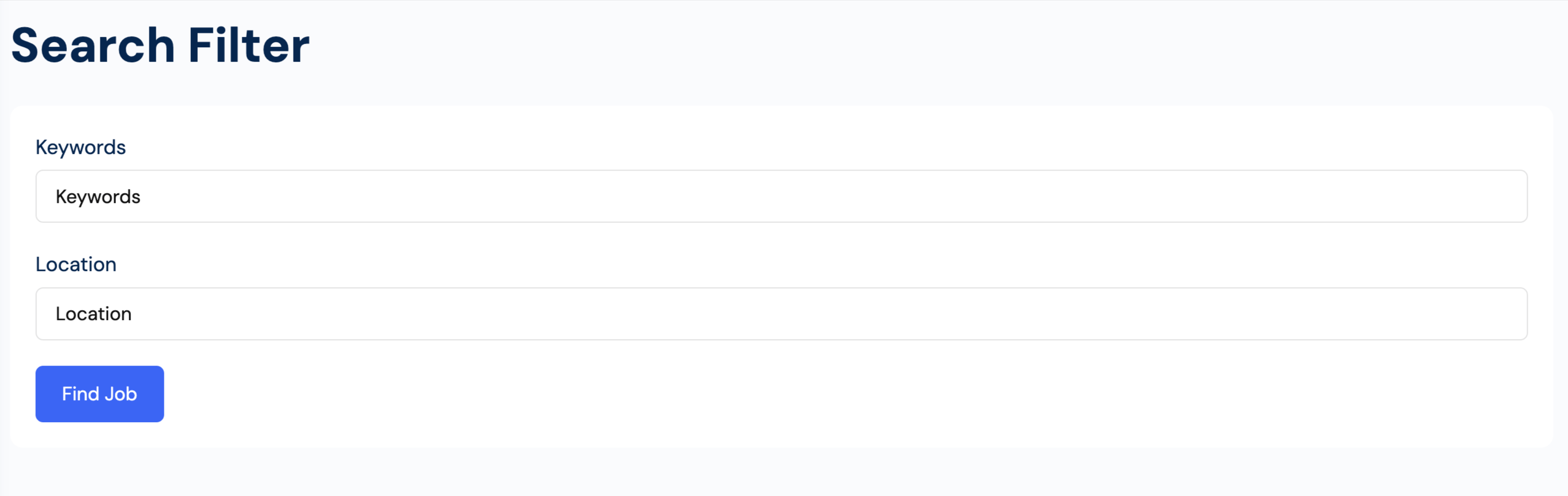Viewport: 1568px width, 496px height.
Task: Place cursor in the Keywords box
Action: pyautogui.click(x=781, y=196)
